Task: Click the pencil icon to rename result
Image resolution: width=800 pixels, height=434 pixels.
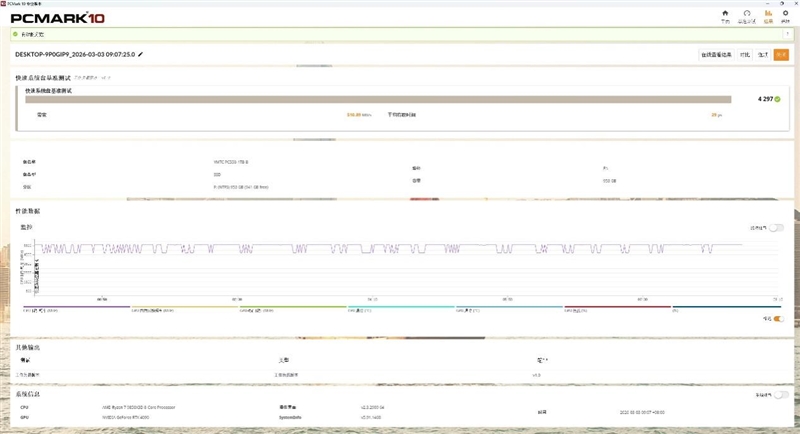Action: 141,54
